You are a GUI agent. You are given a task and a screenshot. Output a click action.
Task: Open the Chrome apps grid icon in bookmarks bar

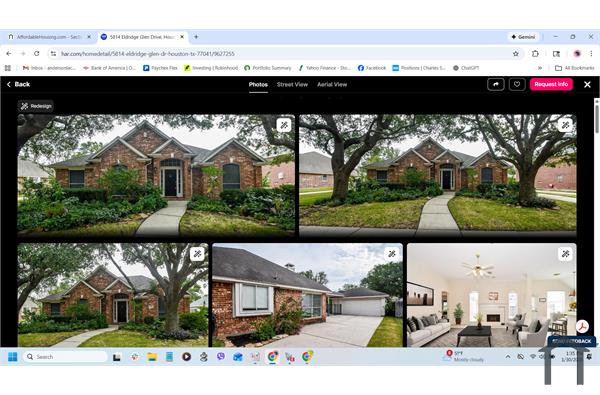[8, 68]
